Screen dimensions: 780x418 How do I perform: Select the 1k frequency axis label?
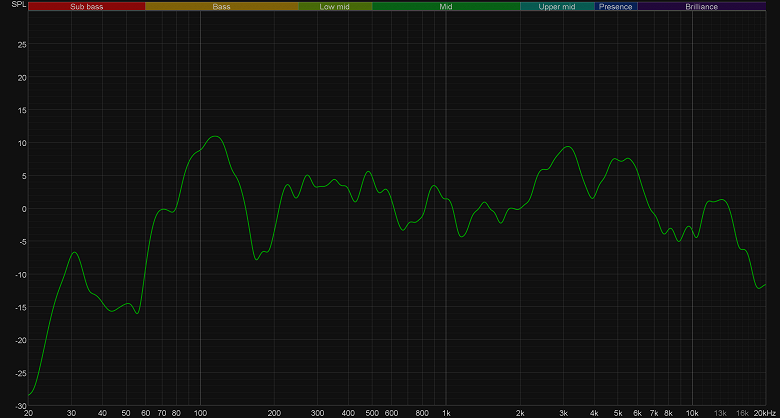[446, 413]
